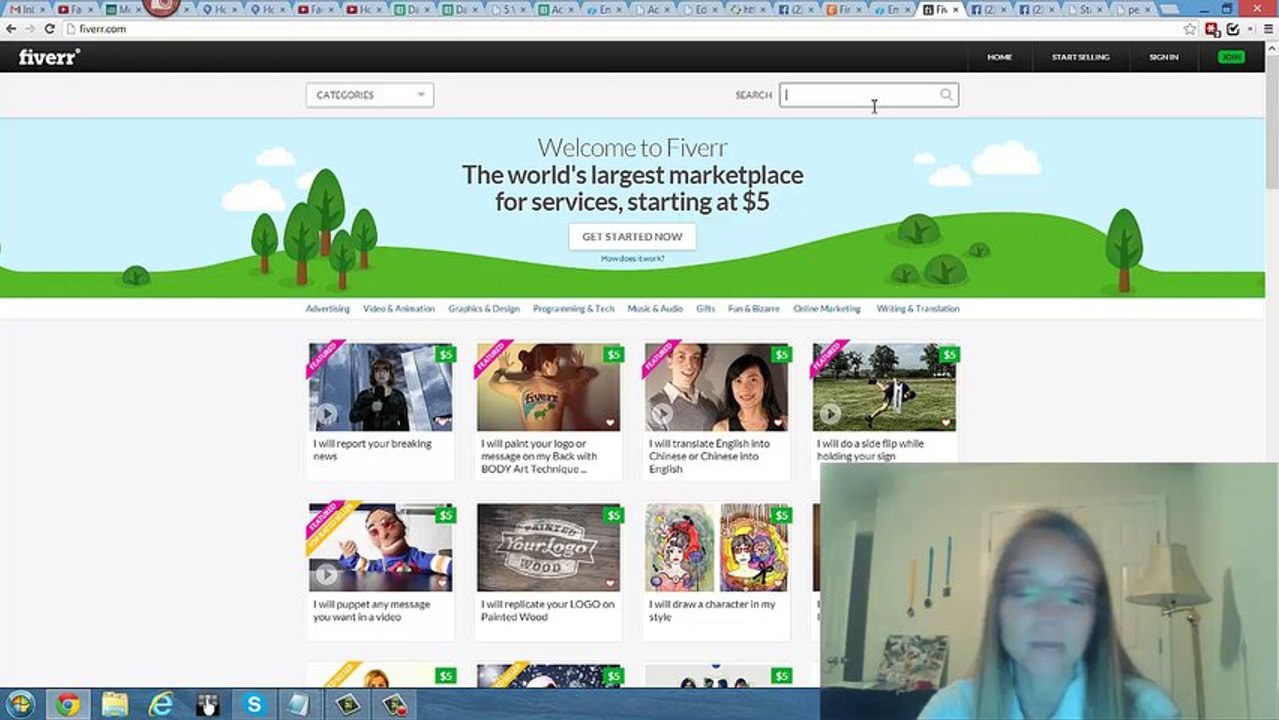The height and width of the screenshot is (720, 1279).
Task: Click the Chrome icon in the taskbar
Action: [67, 704]
